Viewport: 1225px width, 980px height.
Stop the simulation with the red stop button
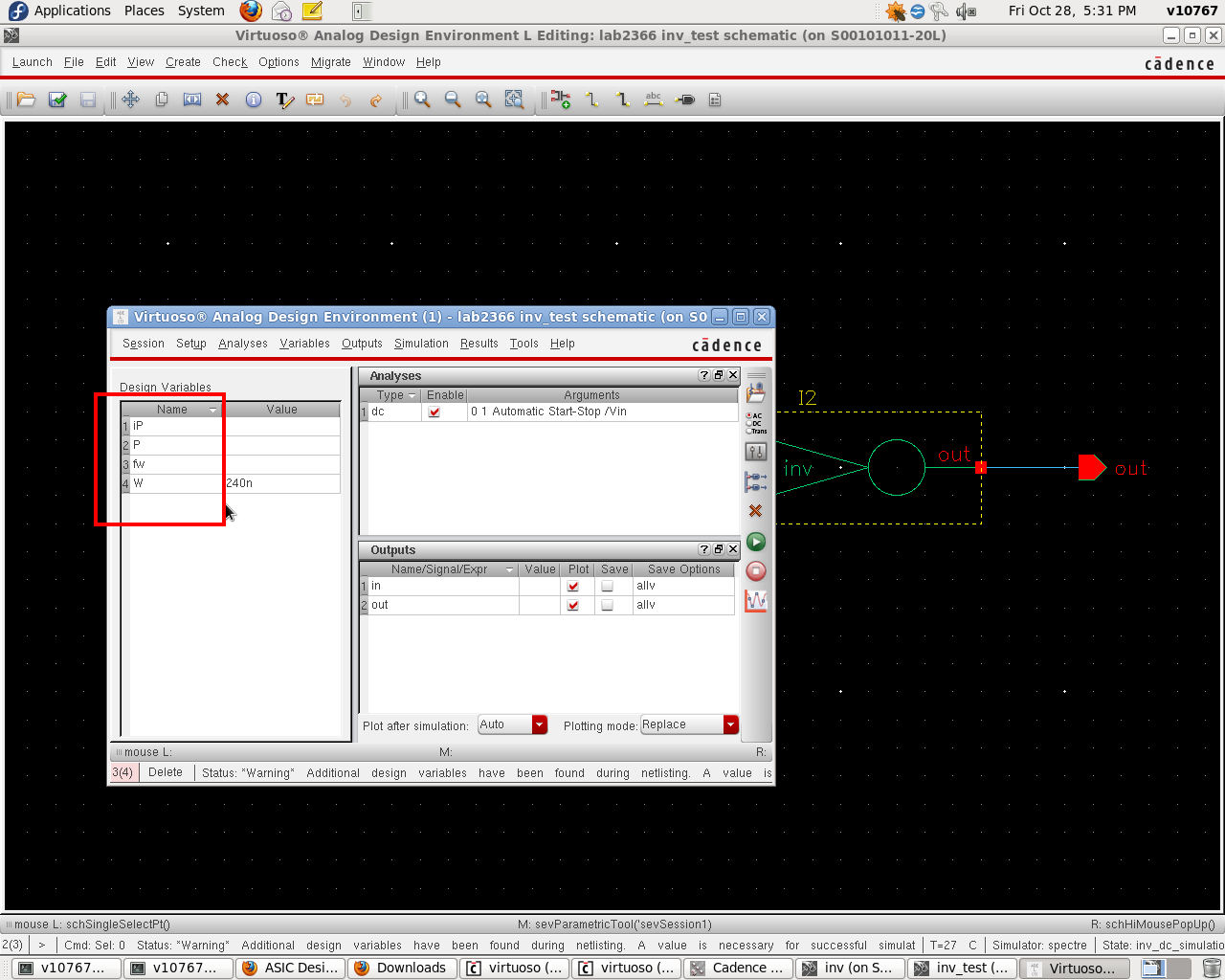coord(756,571)
